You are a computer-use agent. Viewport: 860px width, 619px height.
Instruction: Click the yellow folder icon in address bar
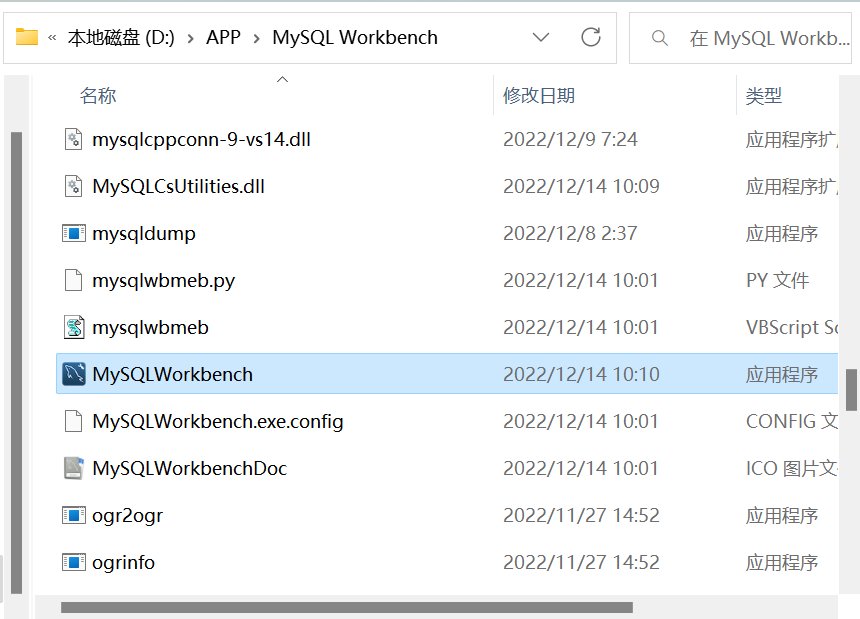(x=27, y=37)
